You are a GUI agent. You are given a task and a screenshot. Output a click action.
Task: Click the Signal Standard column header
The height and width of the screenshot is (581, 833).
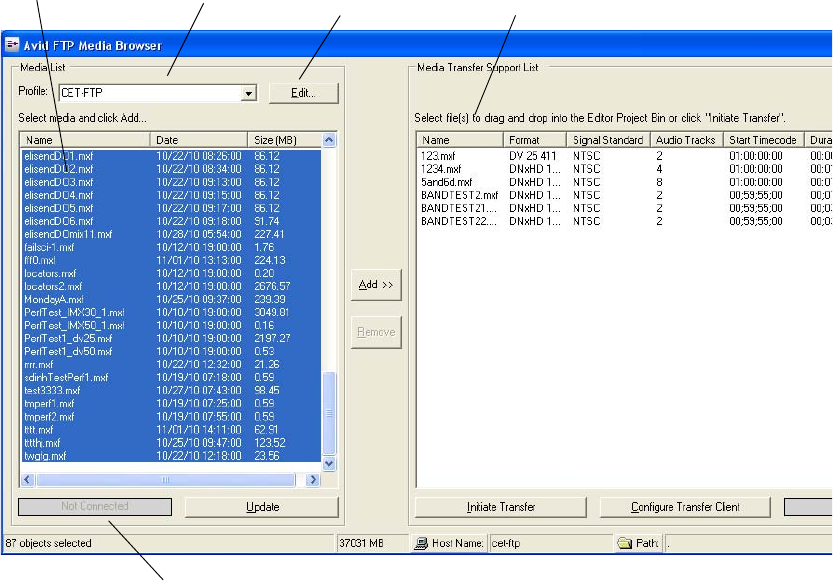click(608, 140)
